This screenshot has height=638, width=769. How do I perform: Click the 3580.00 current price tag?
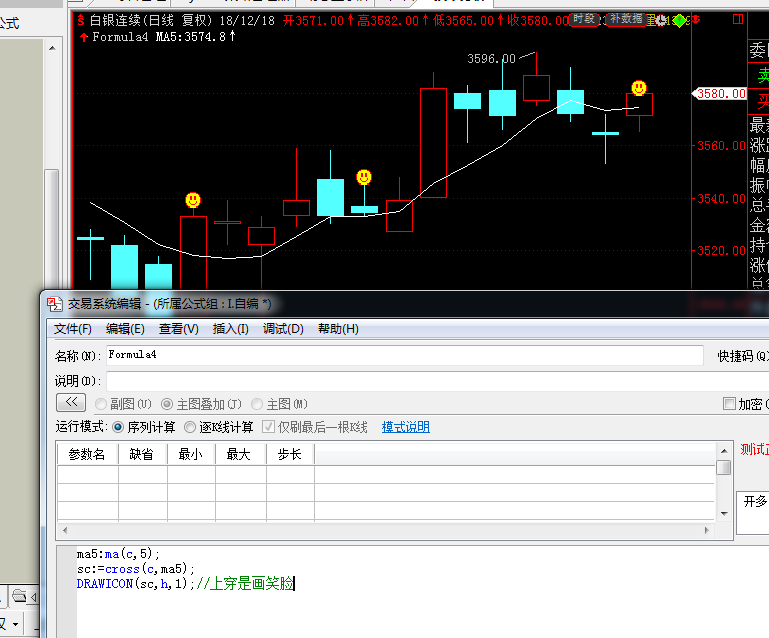pyautogui.click(x=720, y=94)
